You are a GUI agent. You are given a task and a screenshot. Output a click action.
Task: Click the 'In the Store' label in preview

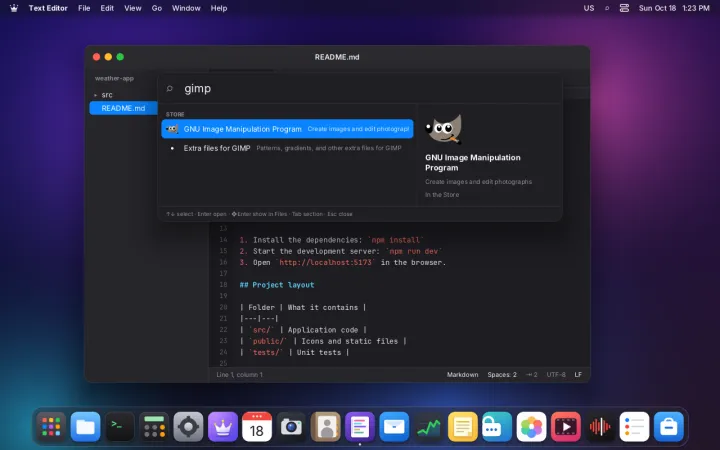(x=442, y=195)
